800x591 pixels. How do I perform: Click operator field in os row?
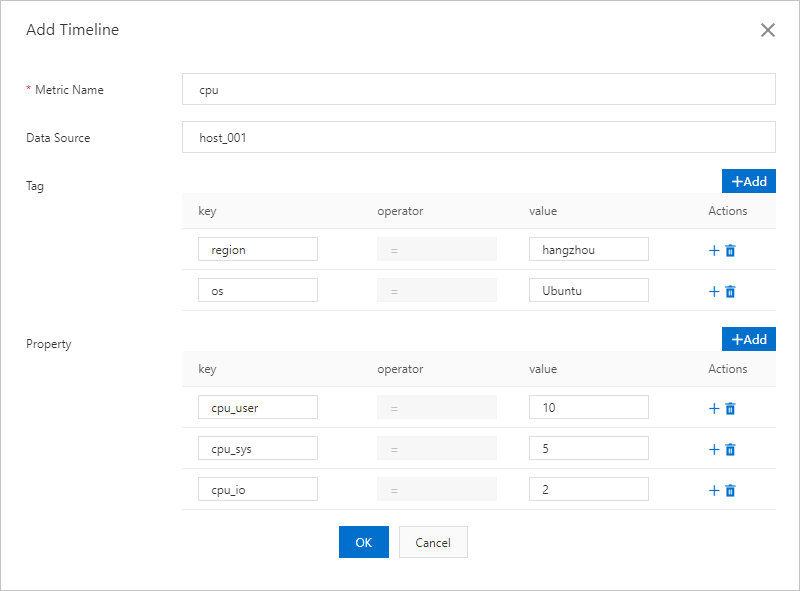(x=436, y=290)
